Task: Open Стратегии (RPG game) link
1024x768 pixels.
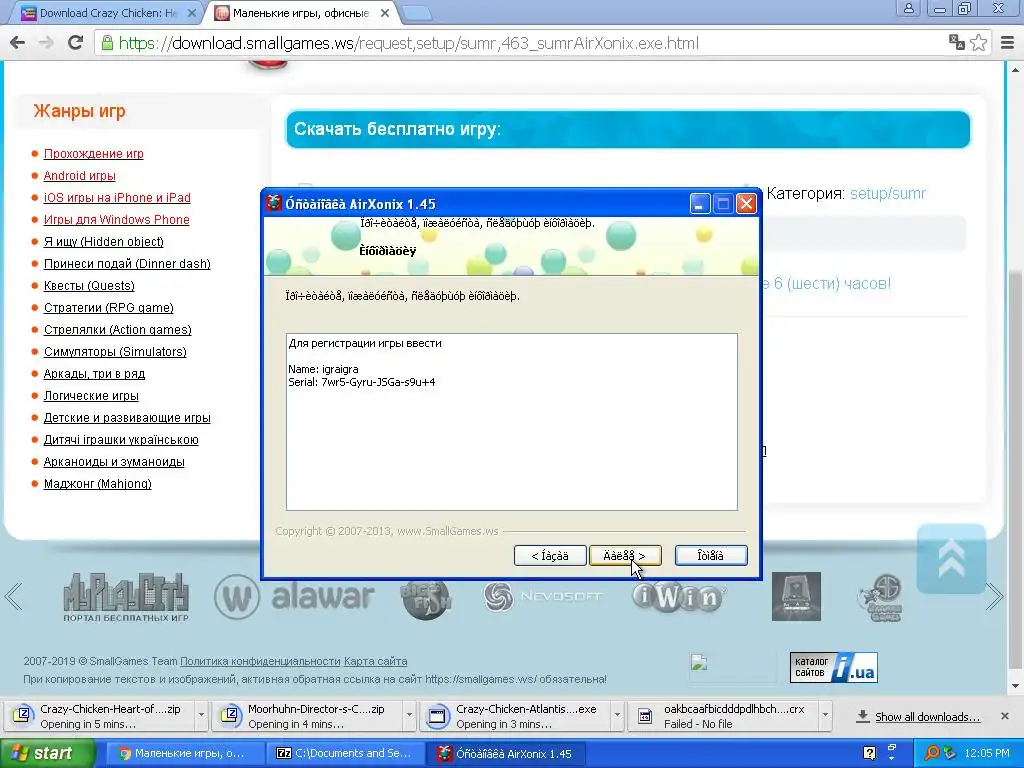Action: (x=108, y=308)
